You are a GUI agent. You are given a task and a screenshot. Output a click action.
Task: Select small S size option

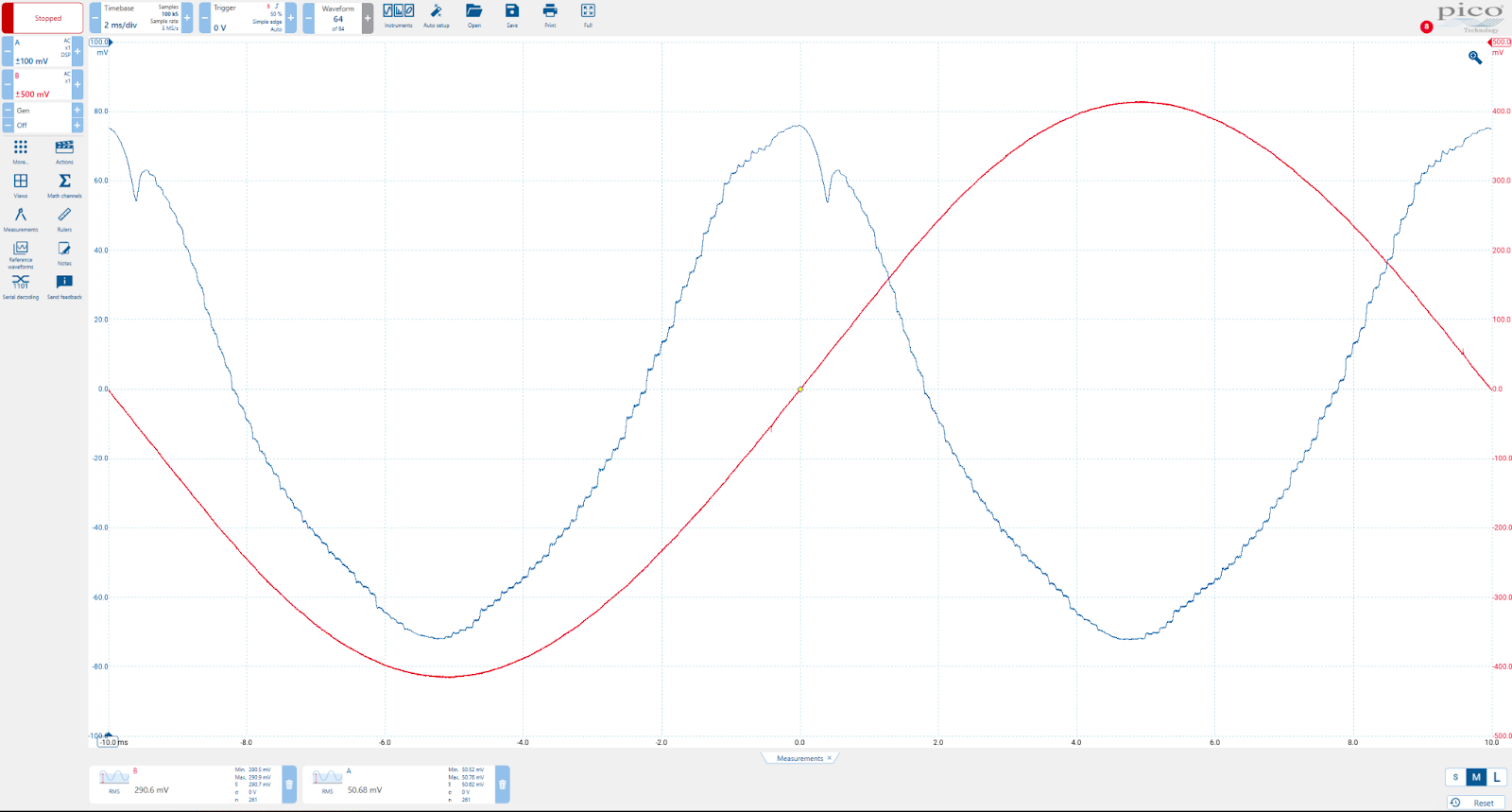(x=1455, y=777)
